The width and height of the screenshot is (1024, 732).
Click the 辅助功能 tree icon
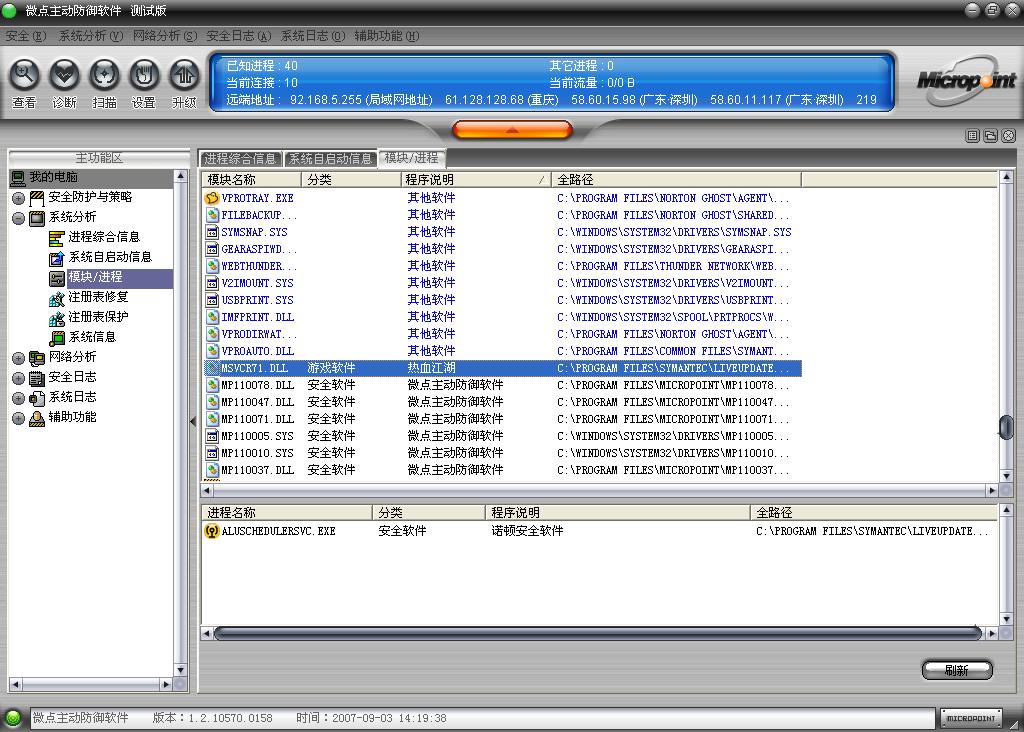coord(37,418)
